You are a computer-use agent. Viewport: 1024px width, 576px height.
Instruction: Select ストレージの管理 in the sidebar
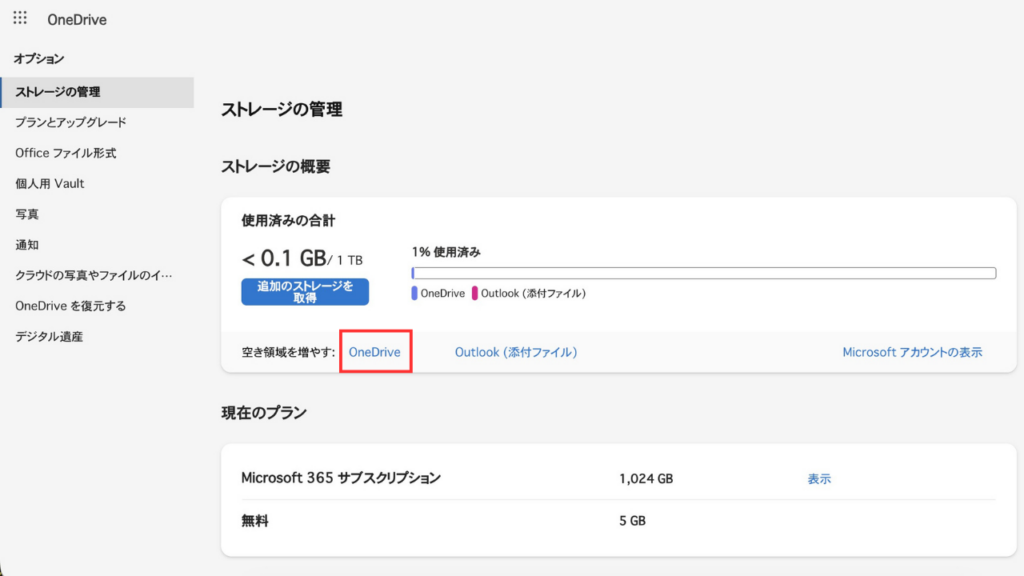coord(58,92)
